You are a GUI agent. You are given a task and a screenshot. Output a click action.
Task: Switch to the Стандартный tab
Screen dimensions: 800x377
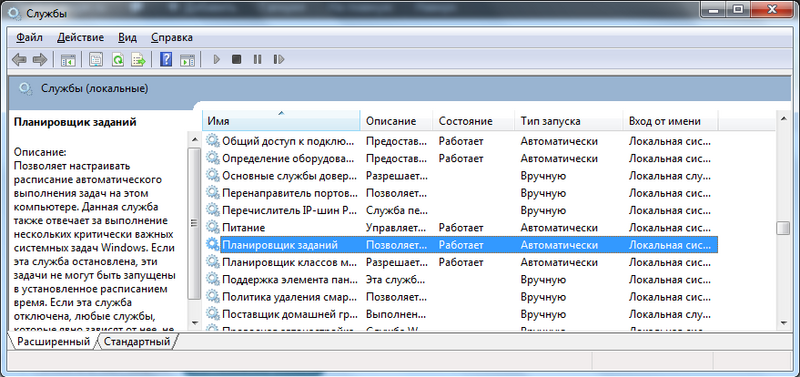(138, 342)
